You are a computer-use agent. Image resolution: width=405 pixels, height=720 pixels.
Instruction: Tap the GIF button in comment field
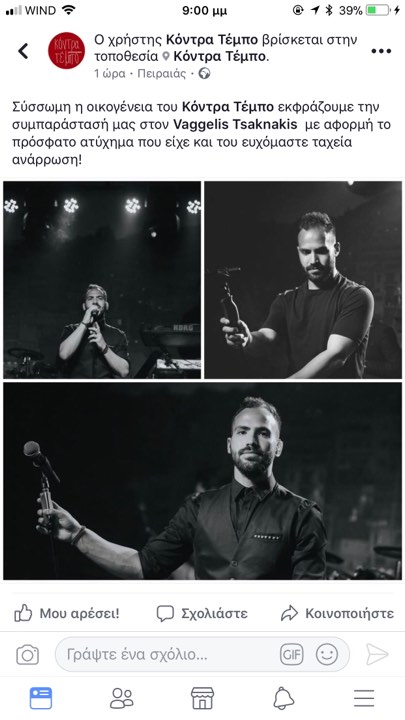click(292, 654)
